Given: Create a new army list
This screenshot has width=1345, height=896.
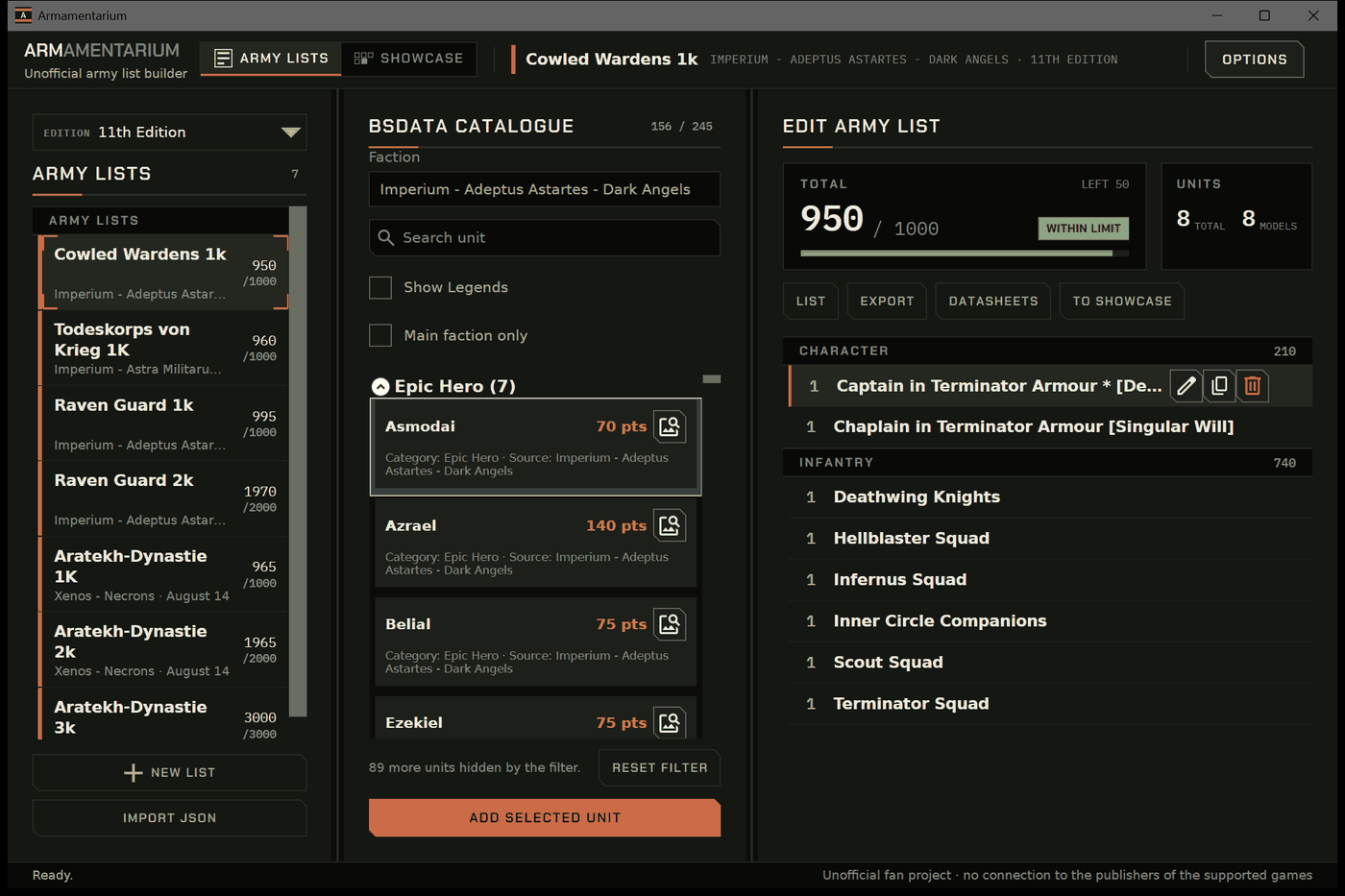Looking at the screenshot, I should click(169, 772).
